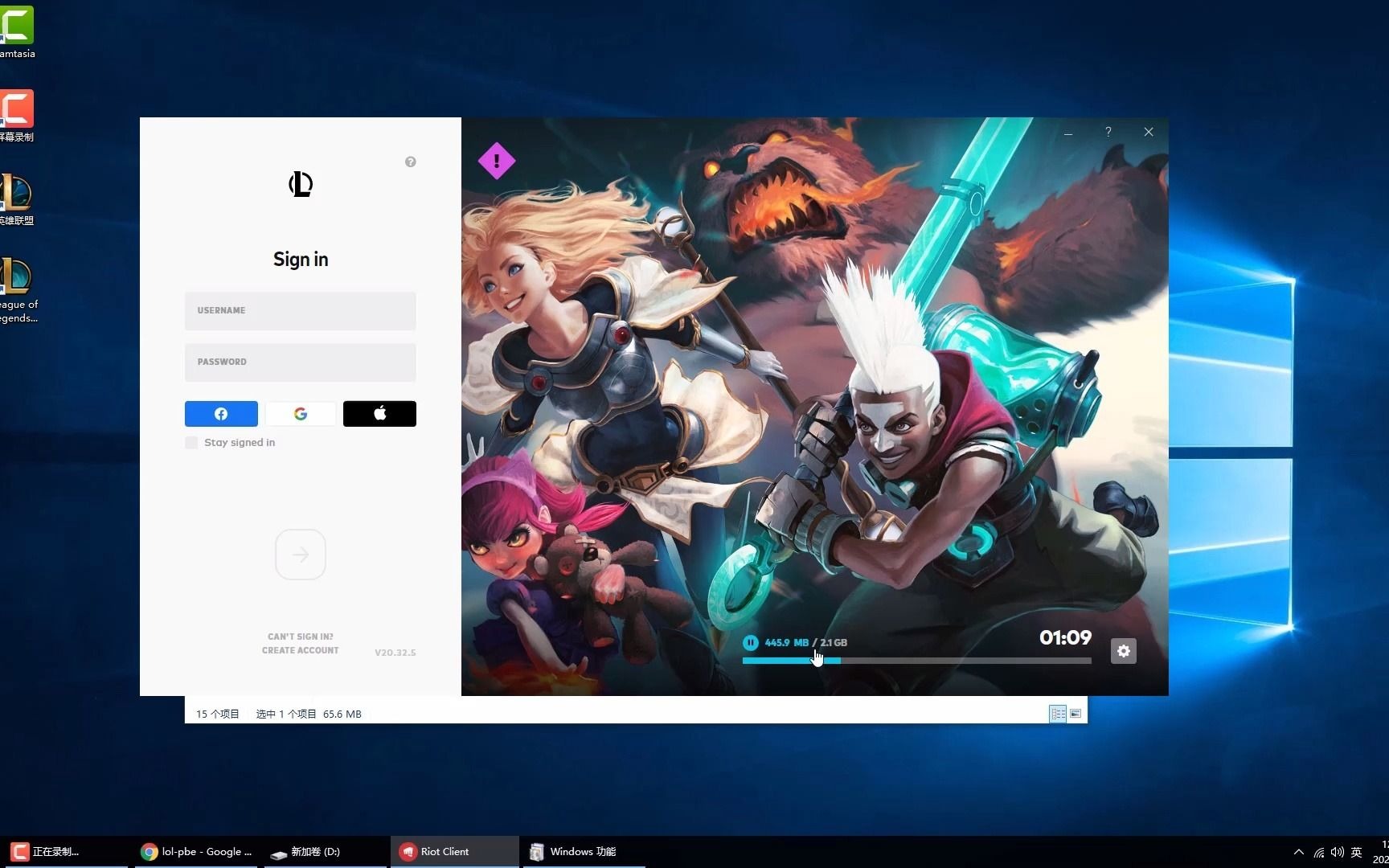Enable the Stay signed in checkbox

(x=191, y=443)
